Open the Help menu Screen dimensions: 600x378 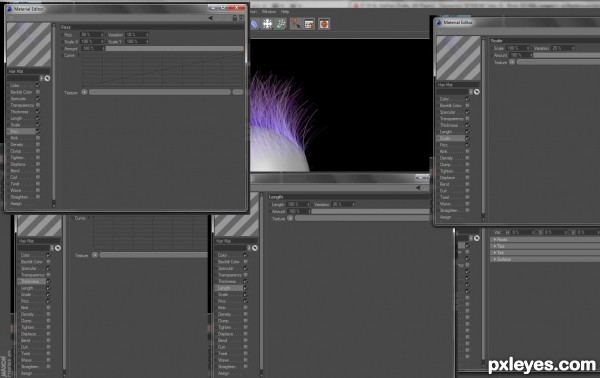pyautogui.click(x=285, y=12)
